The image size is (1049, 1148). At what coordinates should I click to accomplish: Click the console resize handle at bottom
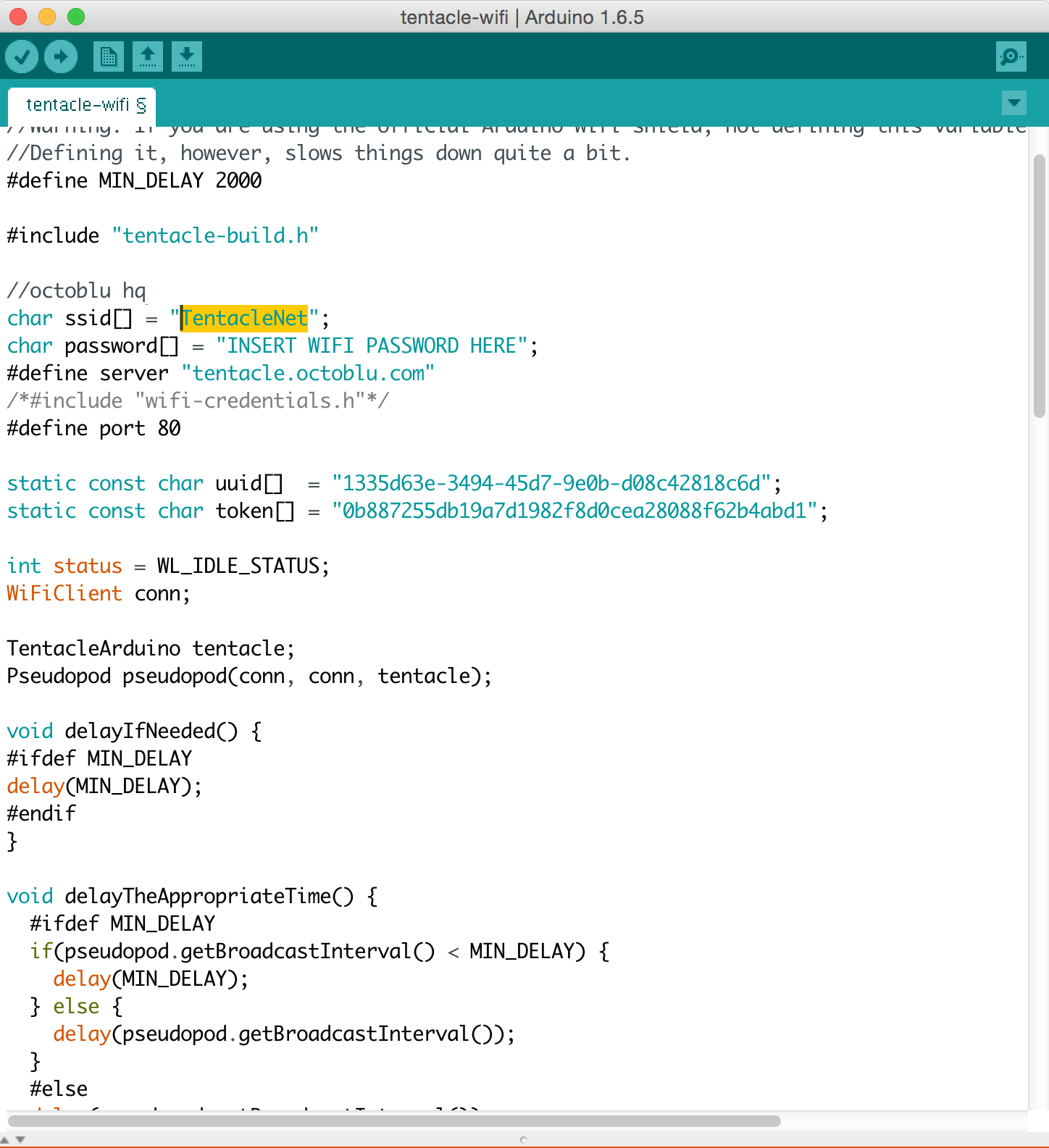click(x=523, y=1140)
